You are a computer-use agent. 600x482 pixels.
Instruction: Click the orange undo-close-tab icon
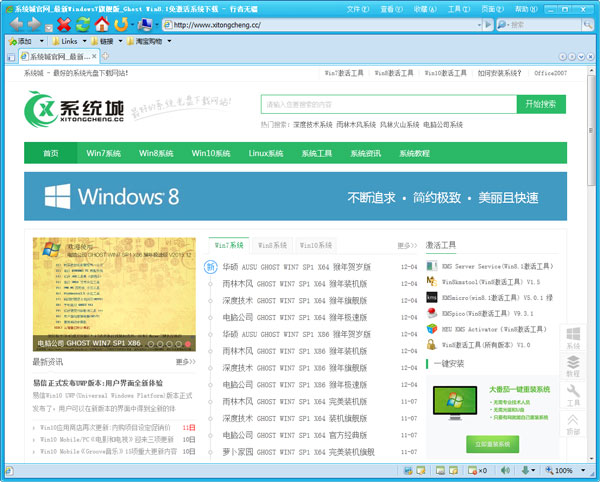tap(121, 24)
